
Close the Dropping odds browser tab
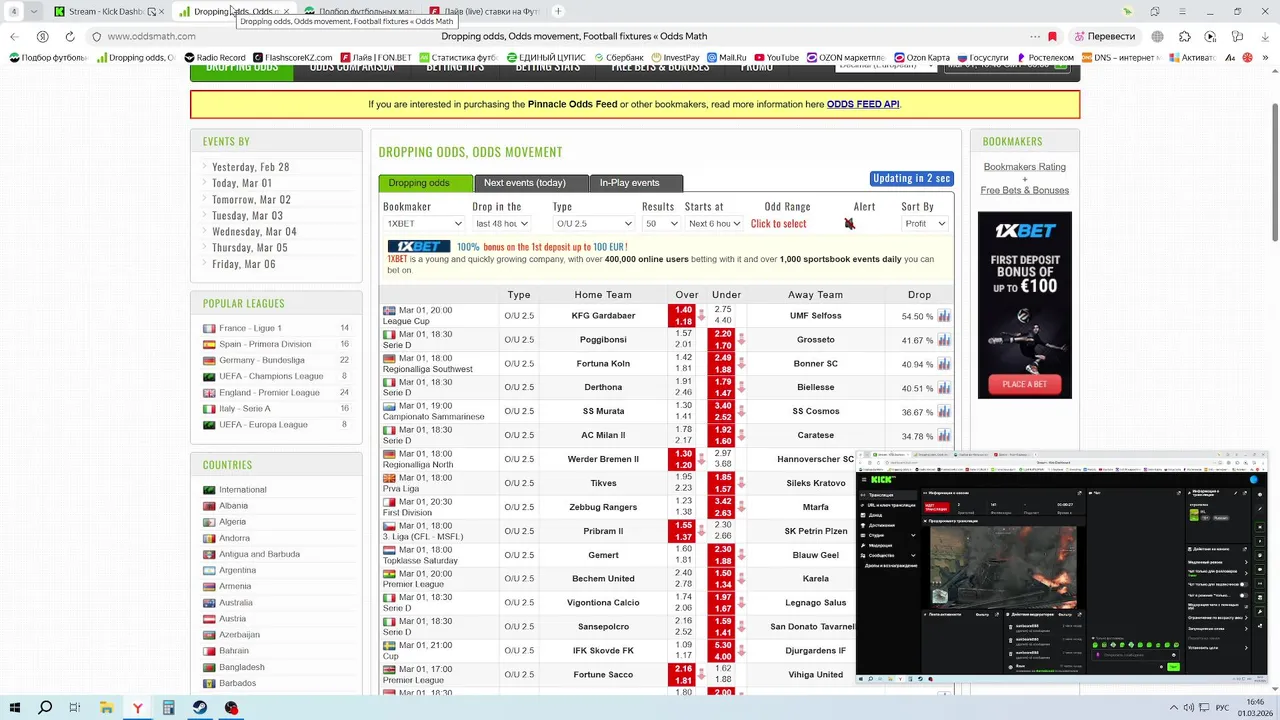point(285,12)
